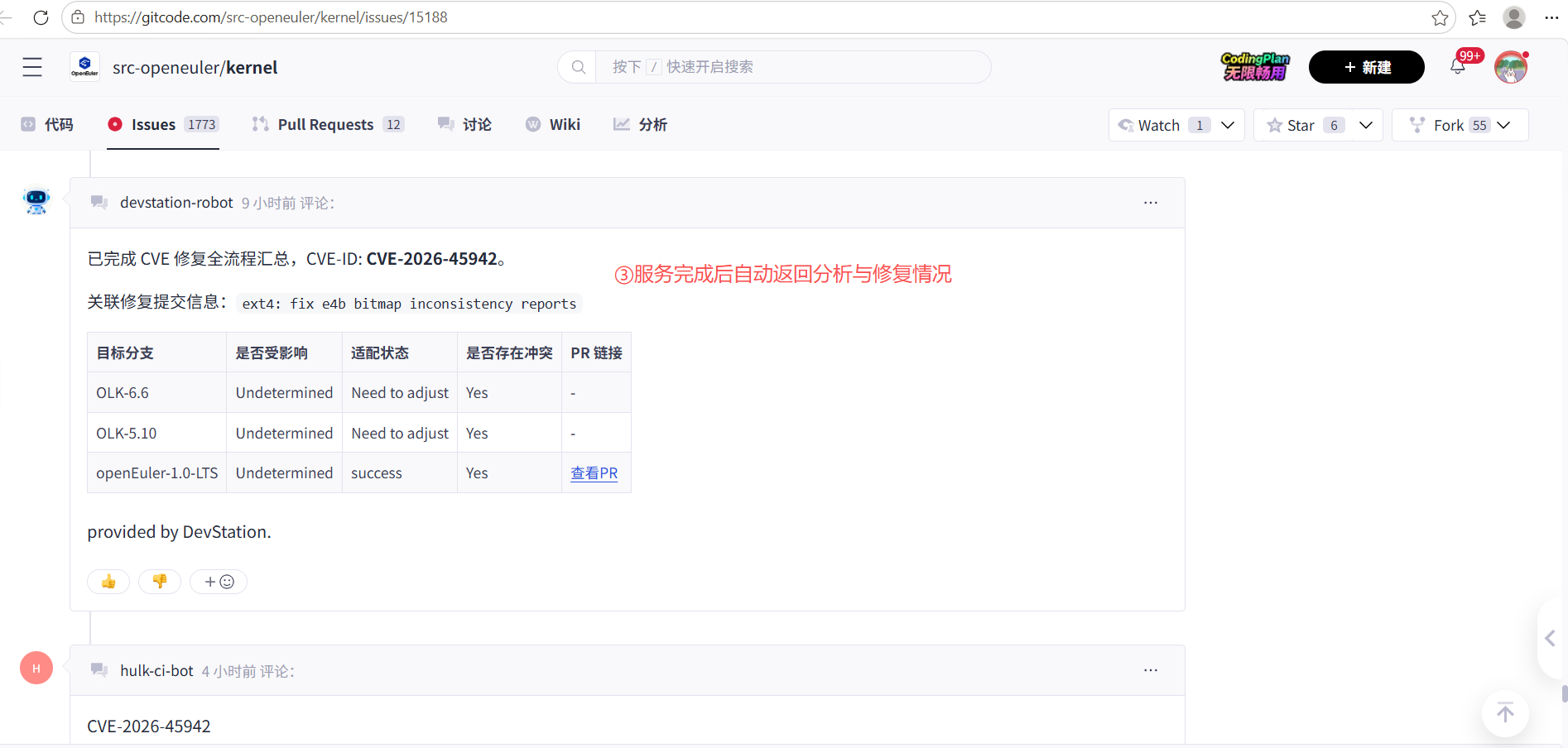Image resolution: width=1568 pixels, height=748 pixels.
Task: Open the browser profile icon
Action: tap(1514, 17)
